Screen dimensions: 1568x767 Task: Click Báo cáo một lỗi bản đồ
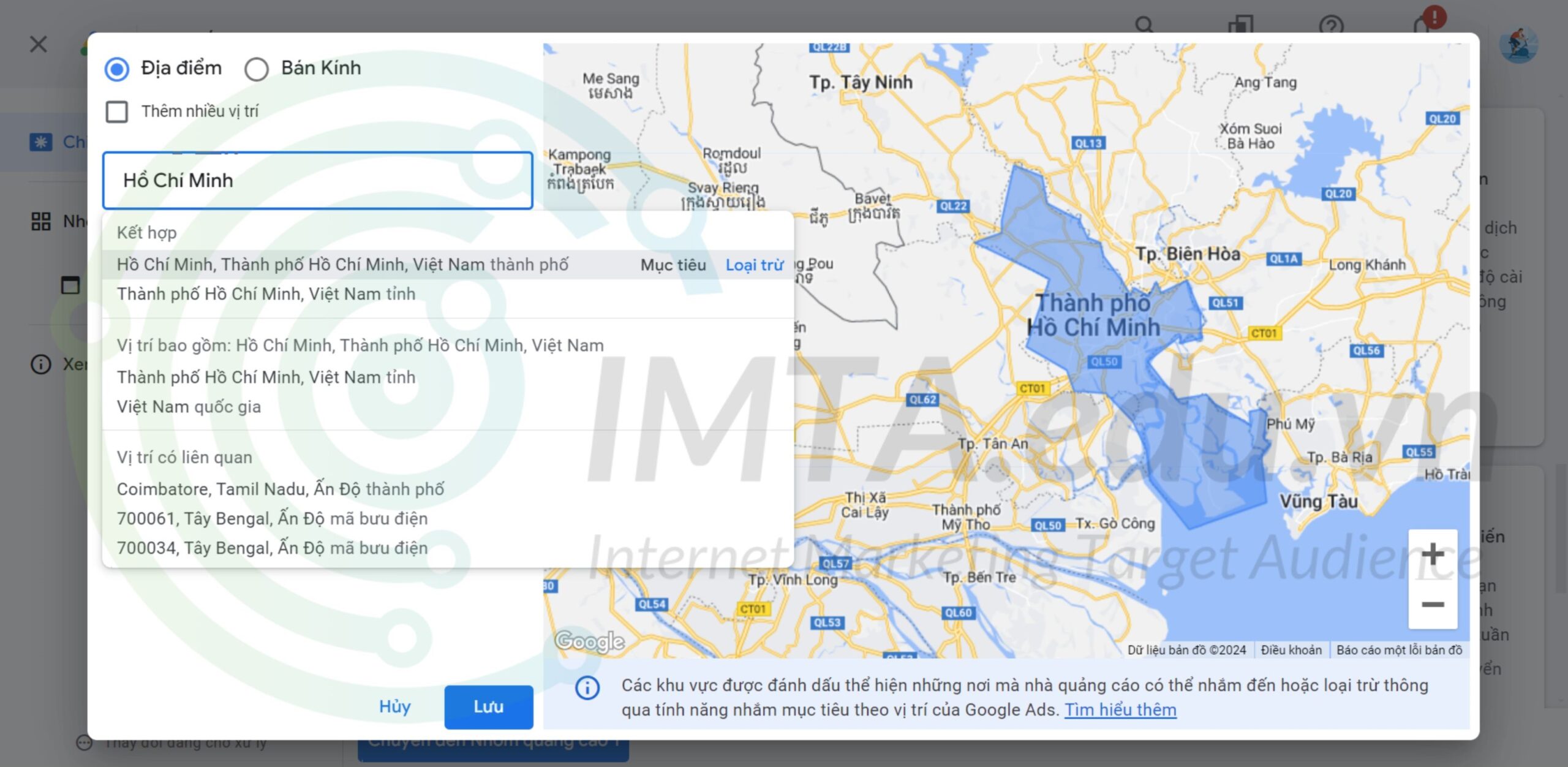(x=1399, y=649)
